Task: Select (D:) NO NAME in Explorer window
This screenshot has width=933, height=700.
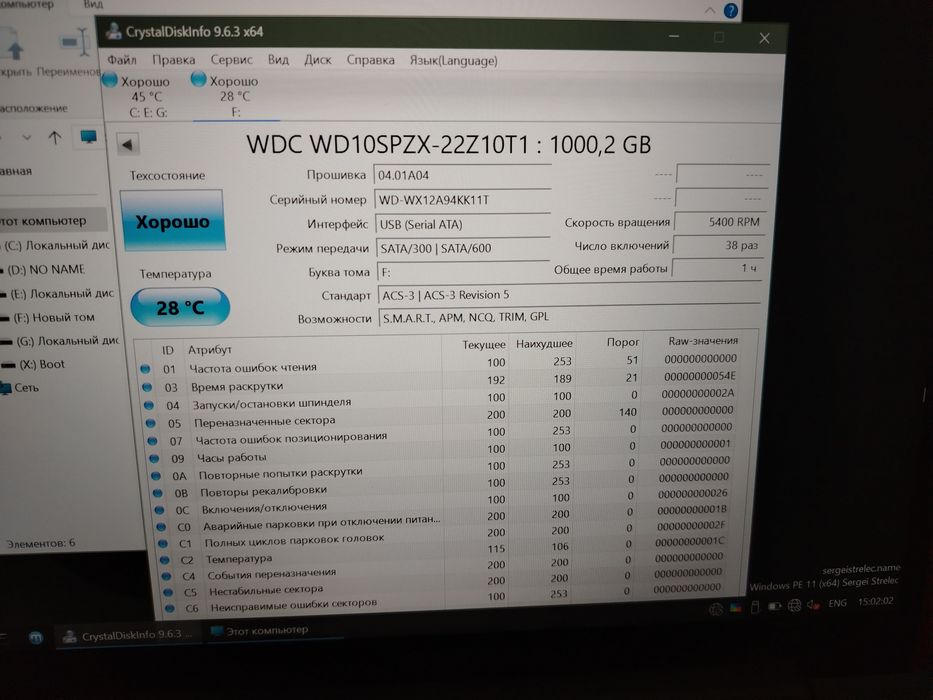Action: [45, 269]
